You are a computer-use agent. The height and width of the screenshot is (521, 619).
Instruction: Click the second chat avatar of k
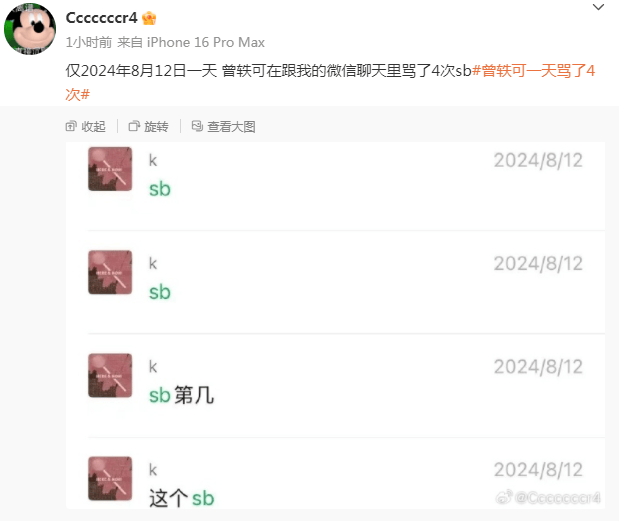pyautogui.click(x=110, y=272)
